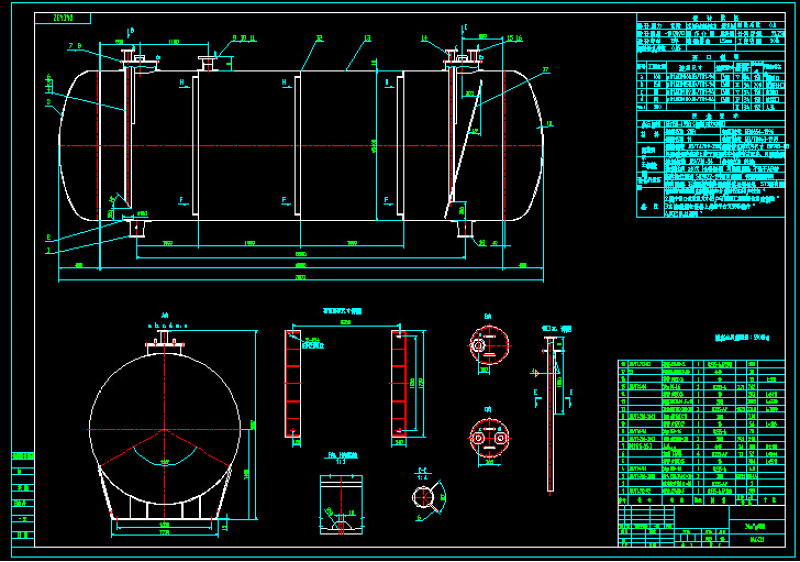Select the third internal stiffening ring
This screenshot has width=800, height=562.
pyautogui.click(x=401, y=145)
